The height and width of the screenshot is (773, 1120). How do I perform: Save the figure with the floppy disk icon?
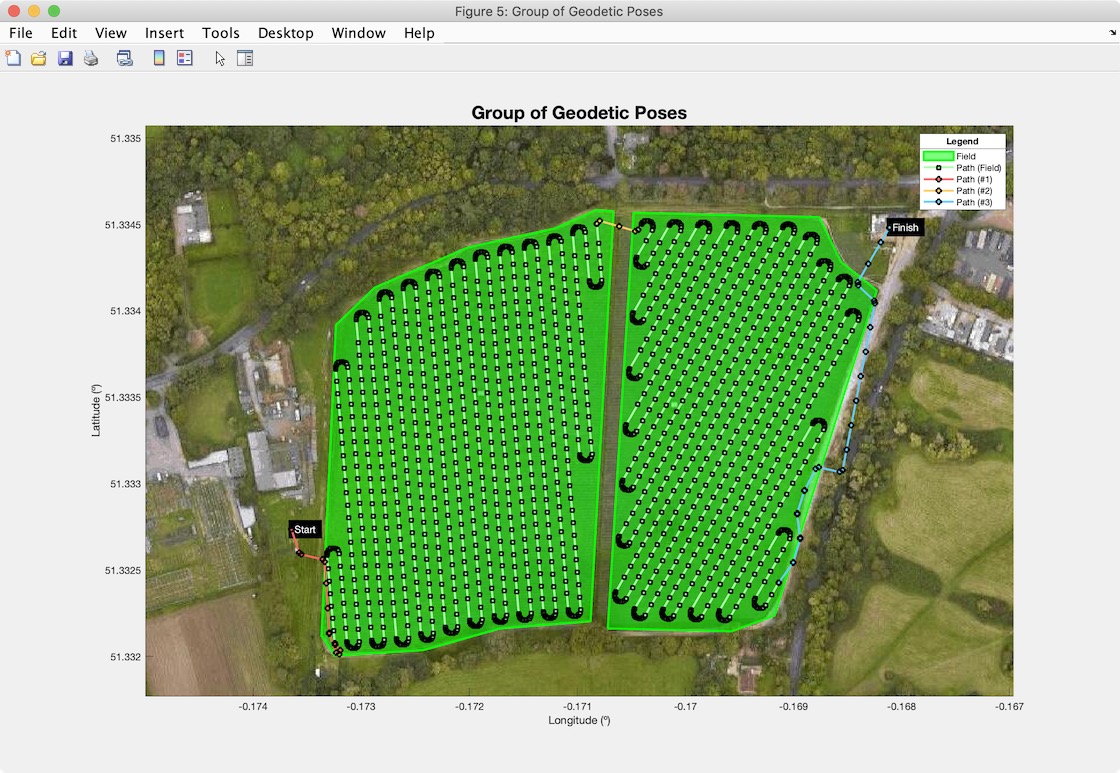coord(65,58)
